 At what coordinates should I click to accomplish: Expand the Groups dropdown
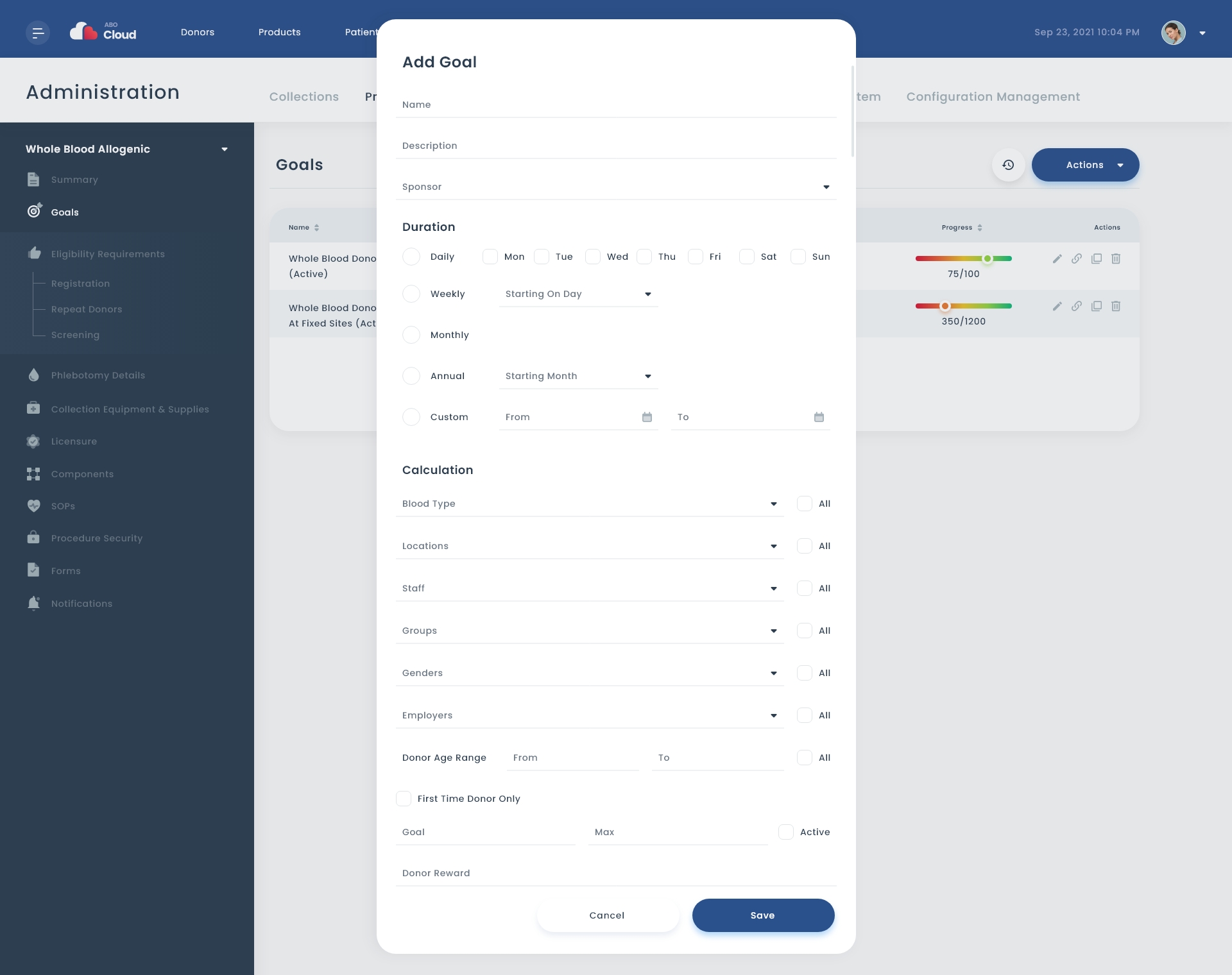[x=590, y=631]
